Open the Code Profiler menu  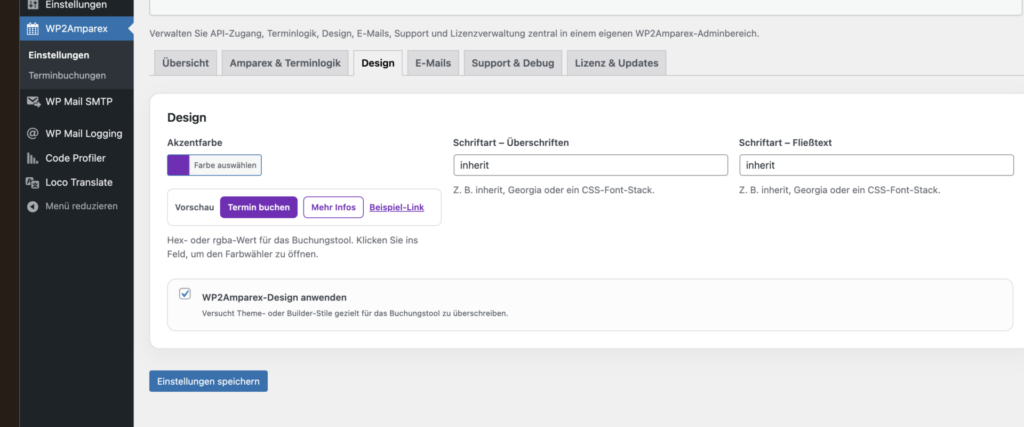pyautogui.click(x=76, y=158)
